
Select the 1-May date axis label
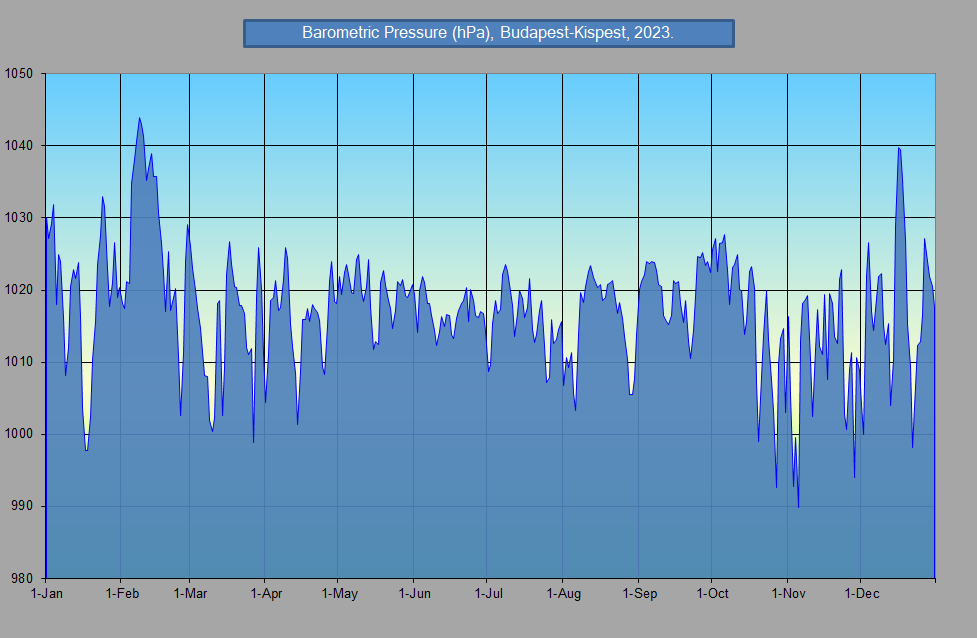(x=338, y=594)
